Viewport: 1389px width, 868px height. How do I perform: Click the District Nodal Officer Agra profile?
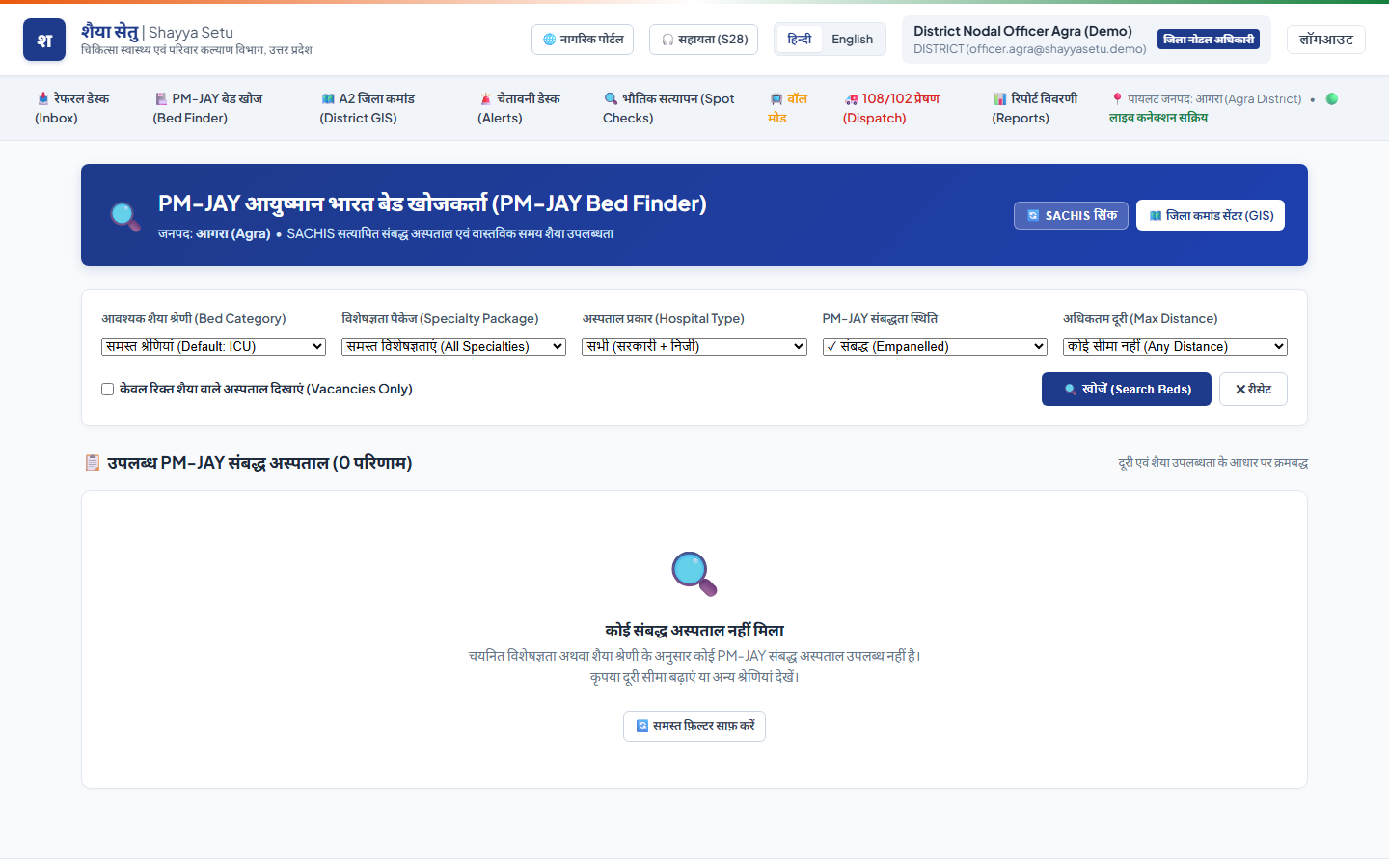point(1086,40)
